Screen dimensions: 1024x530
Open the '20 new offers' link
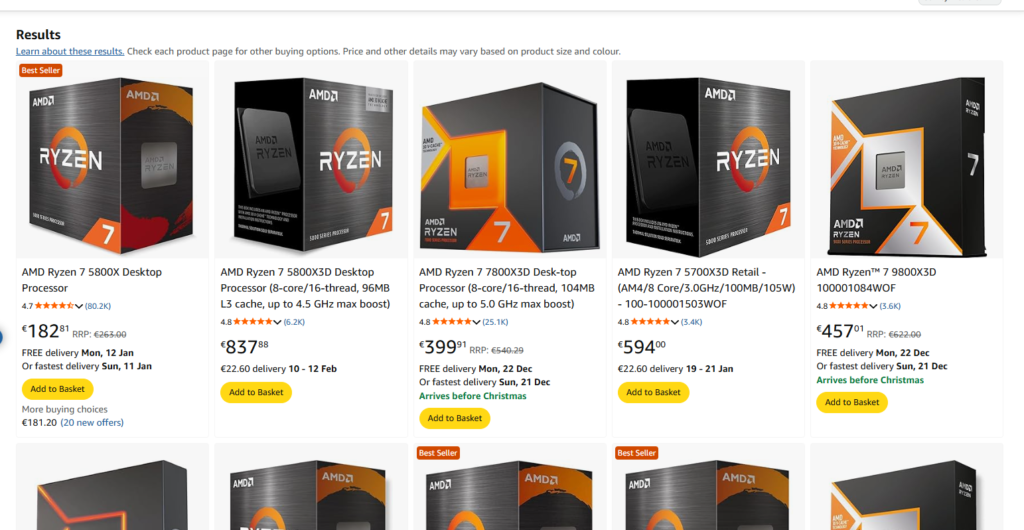pyautogui.click(x=92, y=423)
